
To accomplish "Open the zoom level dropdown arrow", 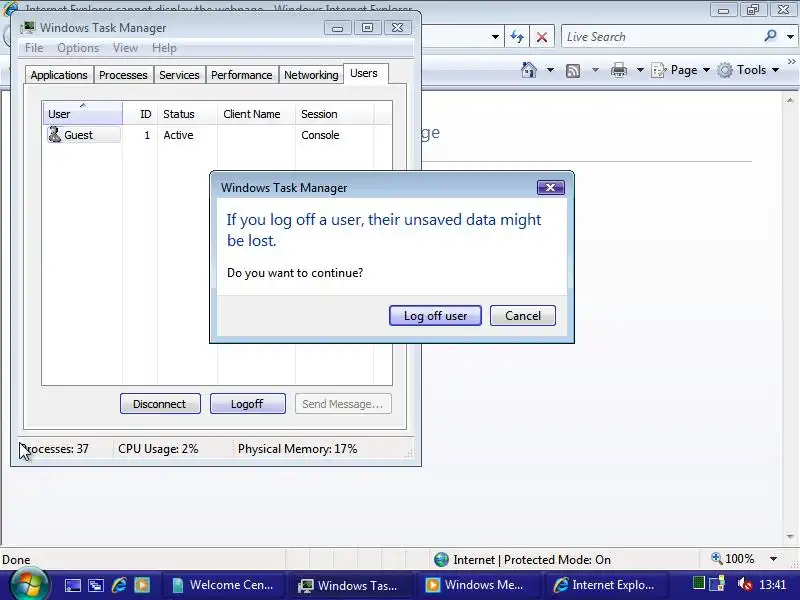I will 773,559.
